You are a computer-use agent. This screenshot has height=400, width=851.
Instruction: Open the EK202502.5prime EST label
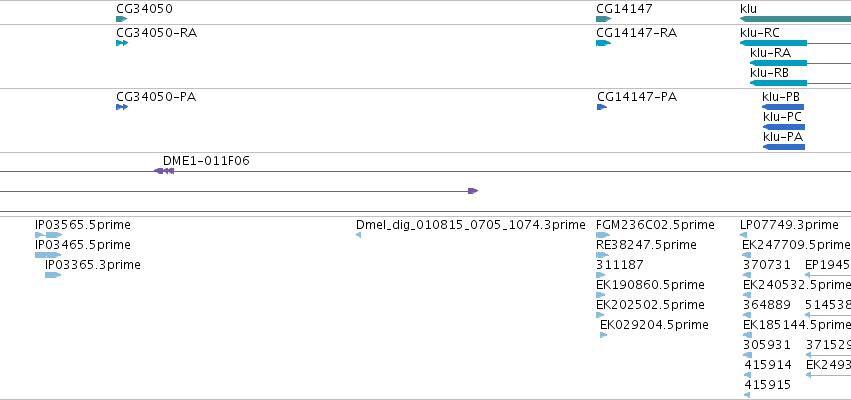pyautogui.click(x=650, y=305)
